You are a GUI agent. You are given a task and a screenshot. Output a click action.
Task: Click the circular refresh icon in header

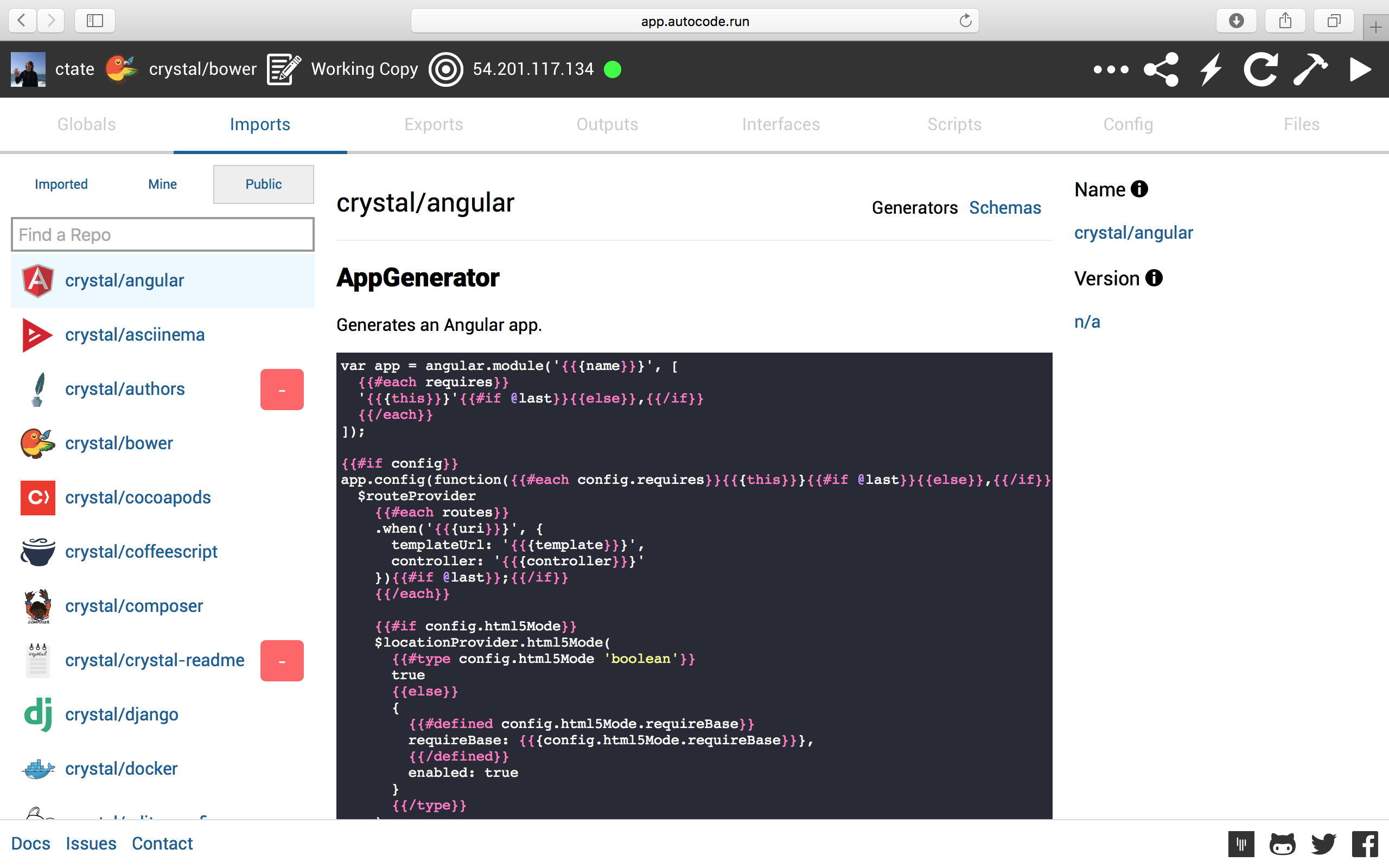(1260, 69)
